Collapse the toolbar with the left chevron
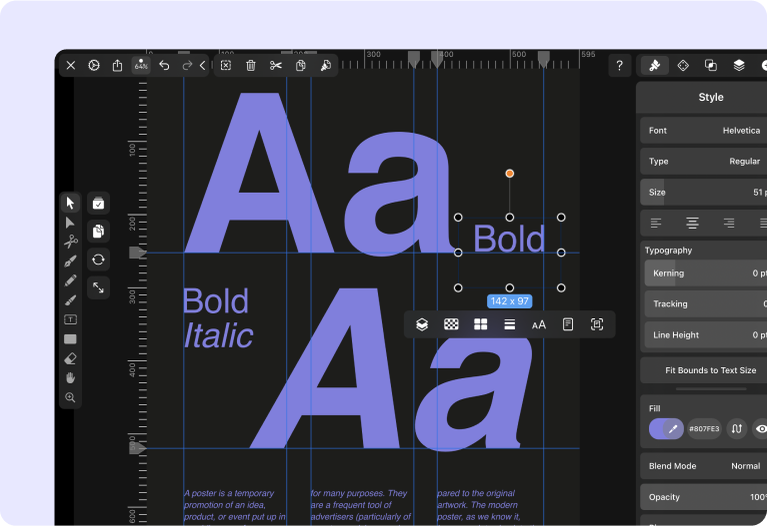The height and width of the screenshot is (526, 767). pyautogui.click(x=203, y=66)
